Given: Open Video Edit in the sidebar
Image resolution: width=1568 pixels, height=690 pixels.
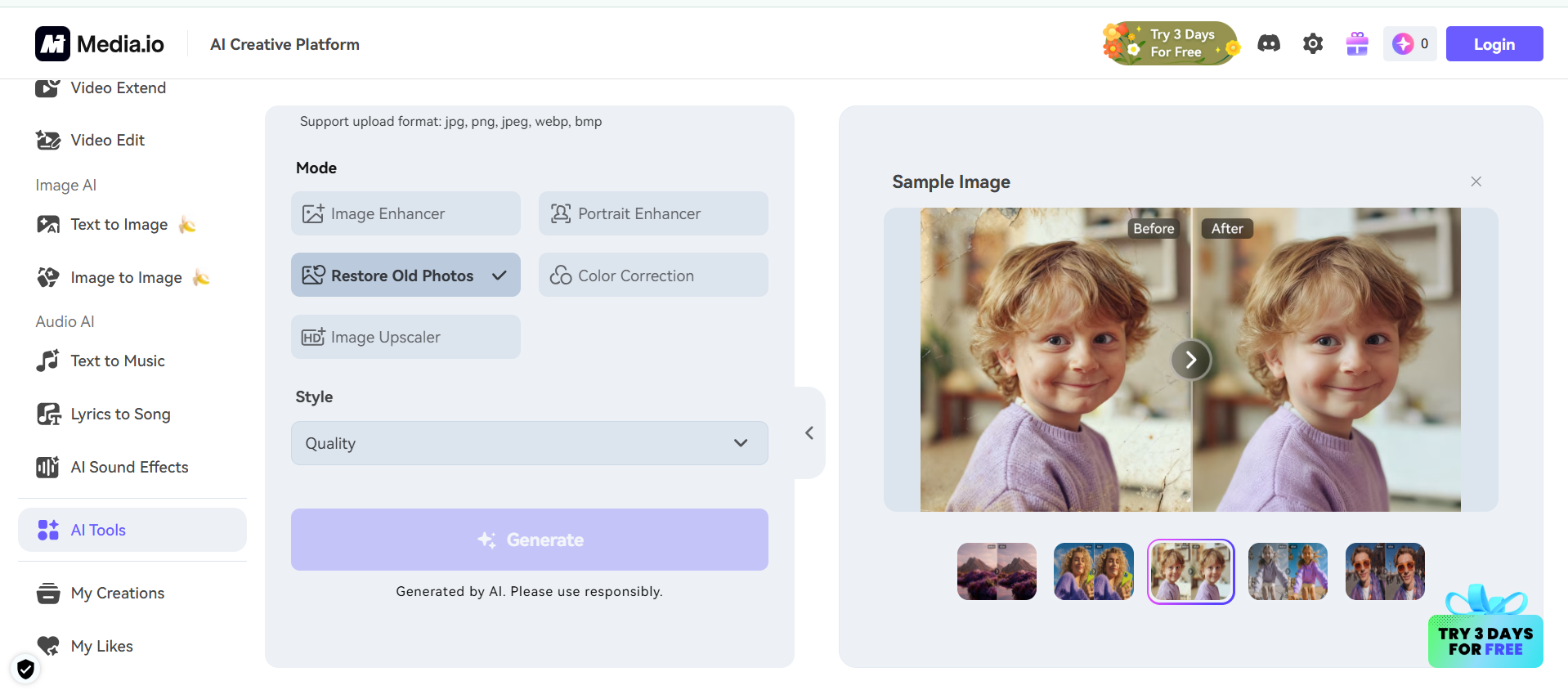Looking at the screenshot, I should (x=107, y=140).
